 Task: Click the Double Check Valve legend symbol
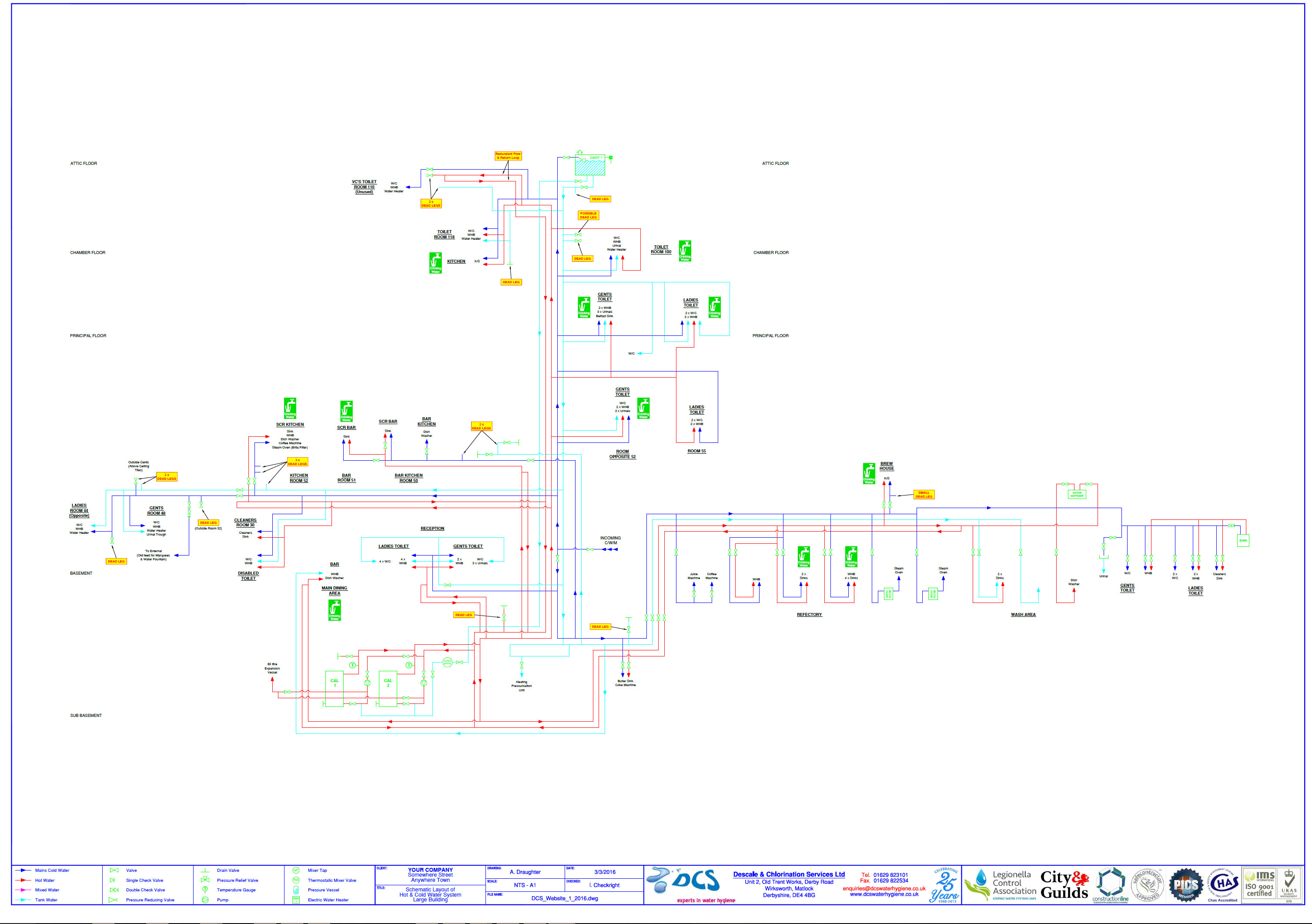point(114,890)
